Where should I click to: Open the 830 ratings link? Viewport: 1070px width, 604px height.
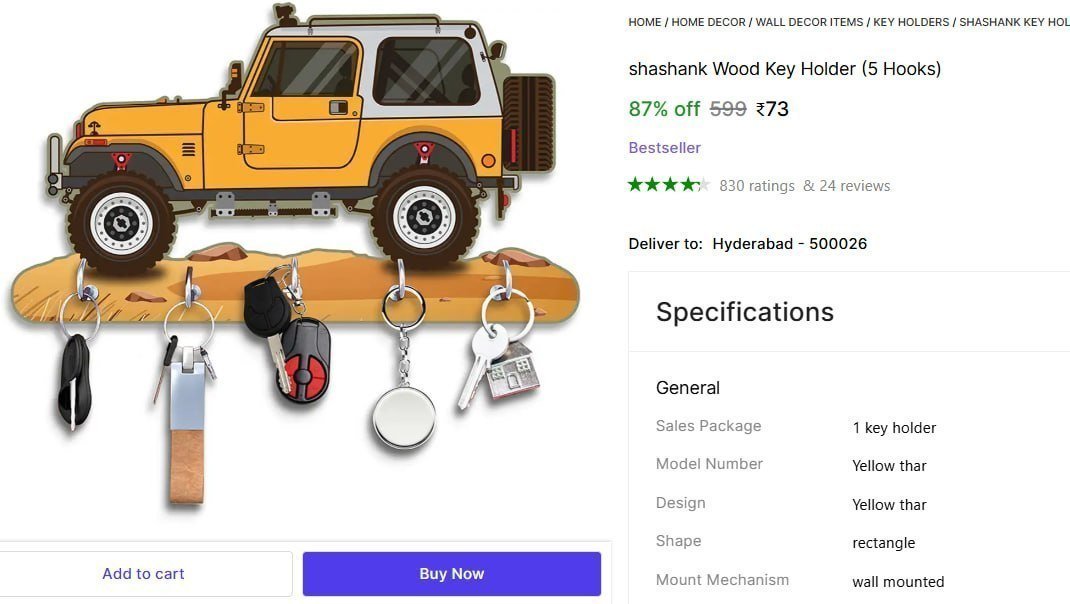click(757, 186)
